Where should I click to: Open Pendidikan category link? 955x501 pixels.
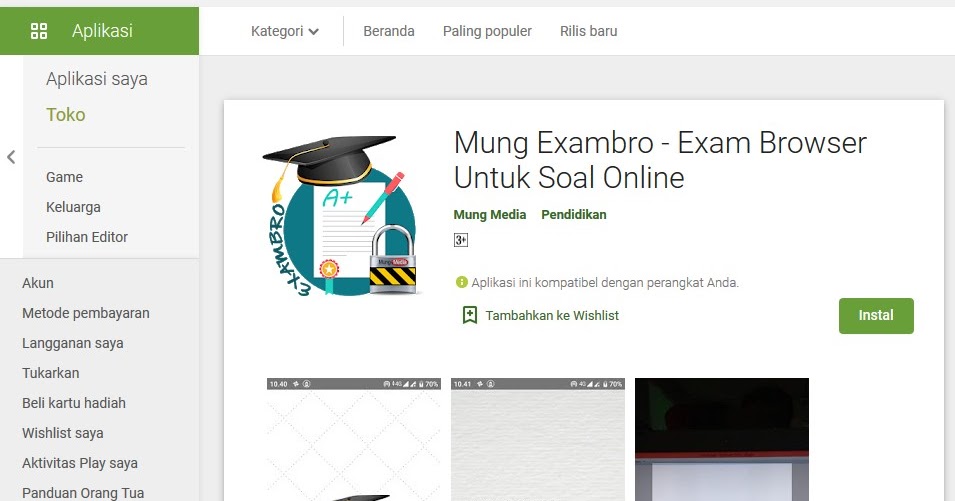pos(574,214)
